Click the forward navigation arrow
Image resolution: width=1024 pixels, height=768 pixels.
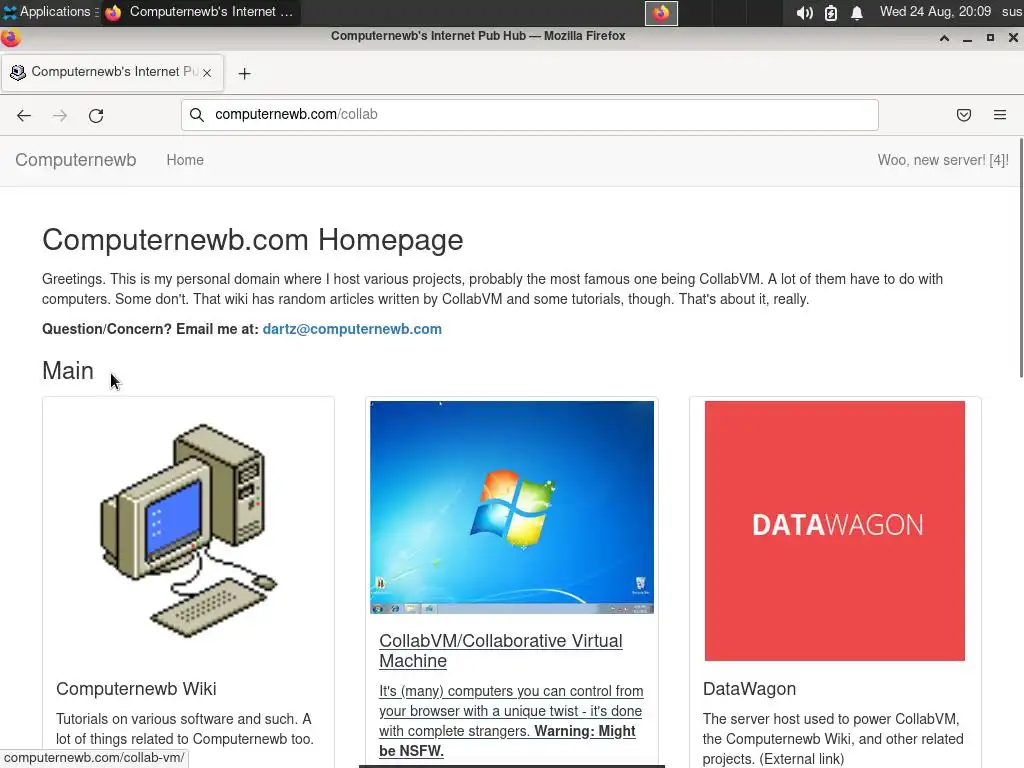point(60,116)
